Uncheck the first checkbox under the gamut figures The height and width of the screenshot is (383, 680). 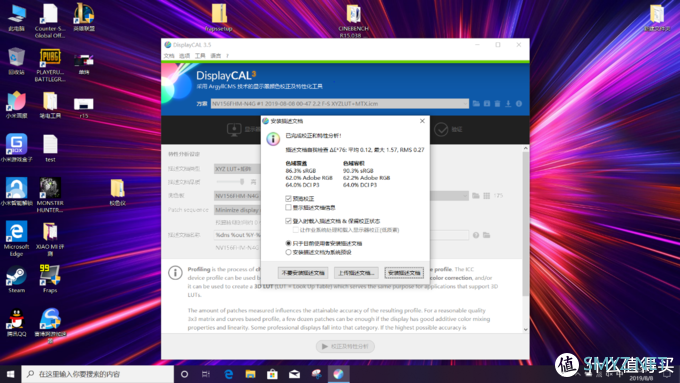click(x=288, y=198)
